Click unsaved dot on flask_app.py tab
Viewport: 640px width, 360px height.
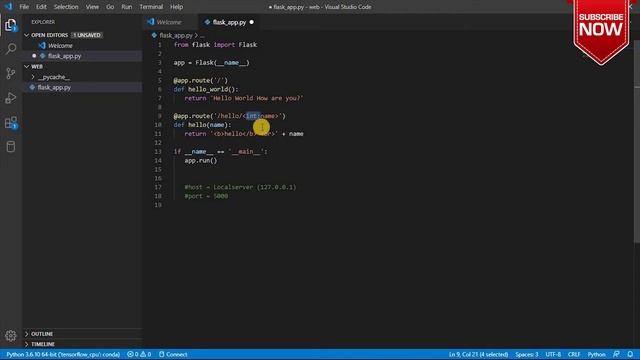point(252,22)
